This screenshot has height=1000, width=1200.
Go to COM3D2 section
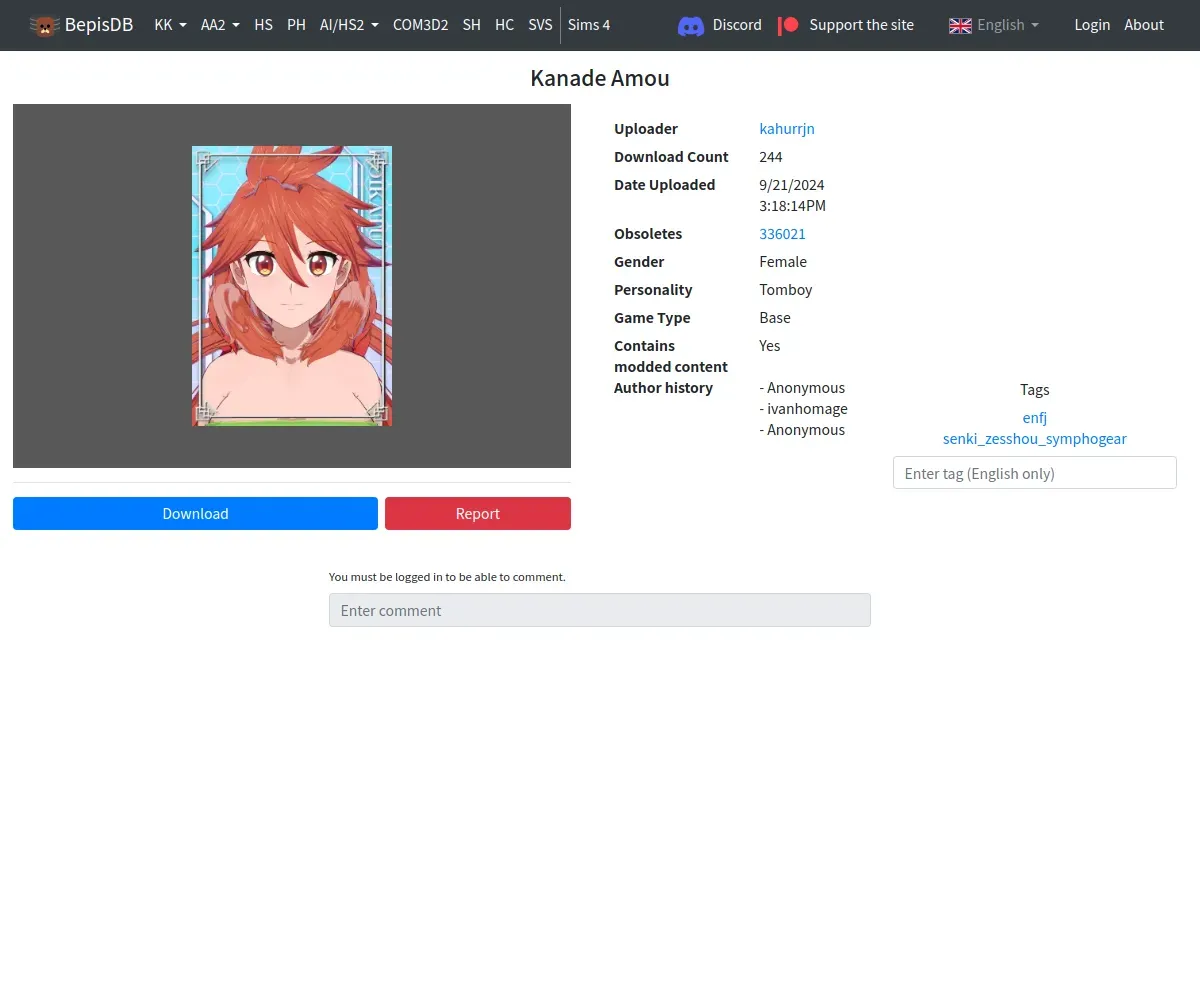420,25
